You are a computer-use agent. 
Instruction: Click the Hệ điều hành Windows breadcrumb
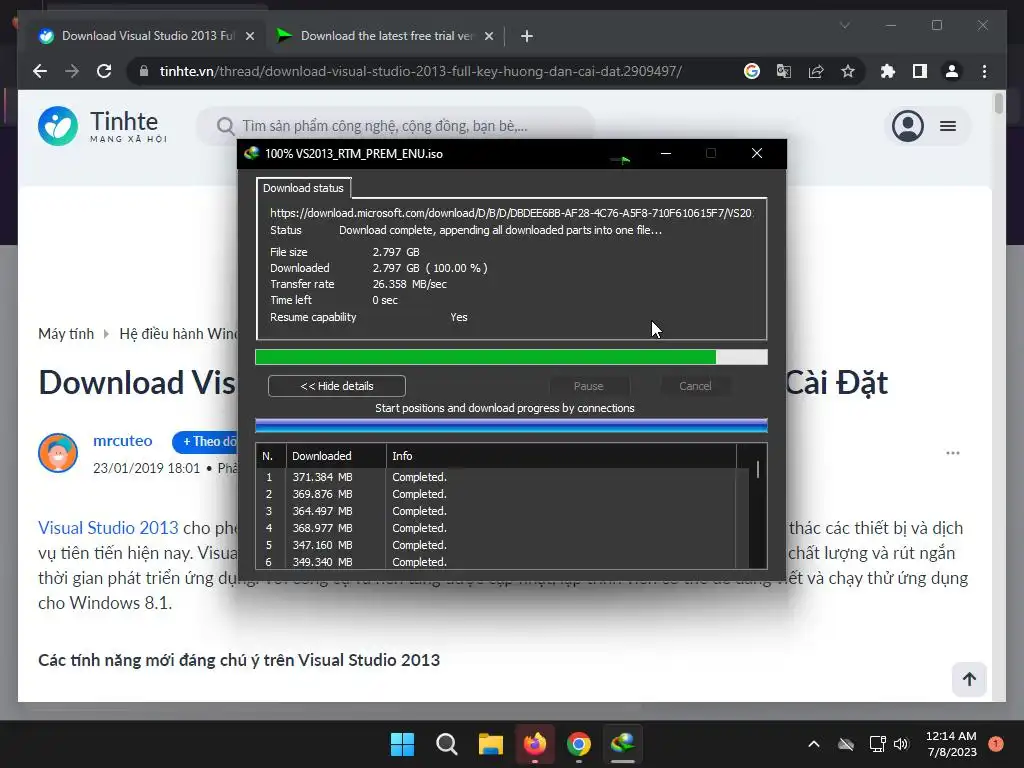click(x=178, y=334)
